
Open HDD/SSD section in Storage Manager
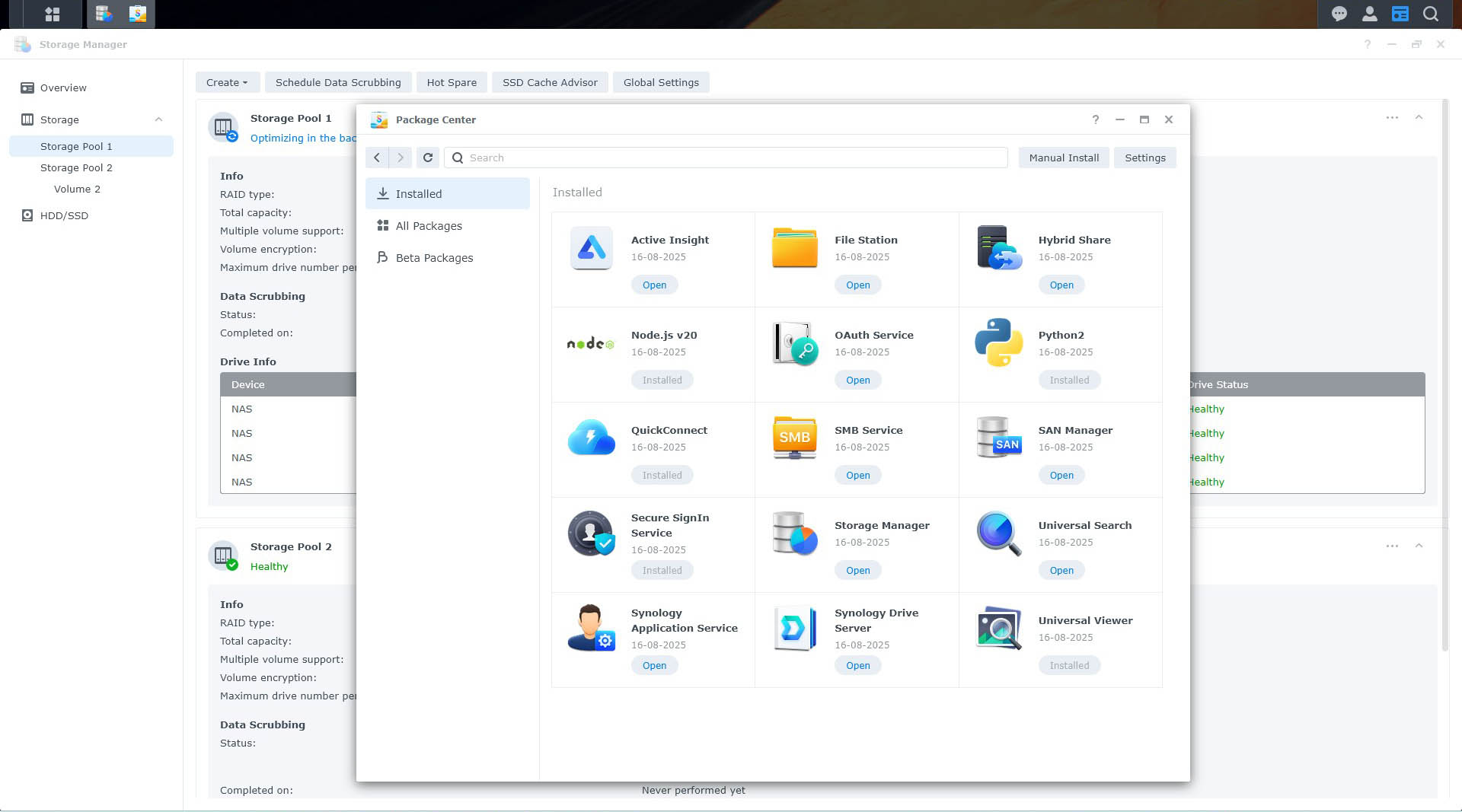pyautogui.click(x=91, y=215)
